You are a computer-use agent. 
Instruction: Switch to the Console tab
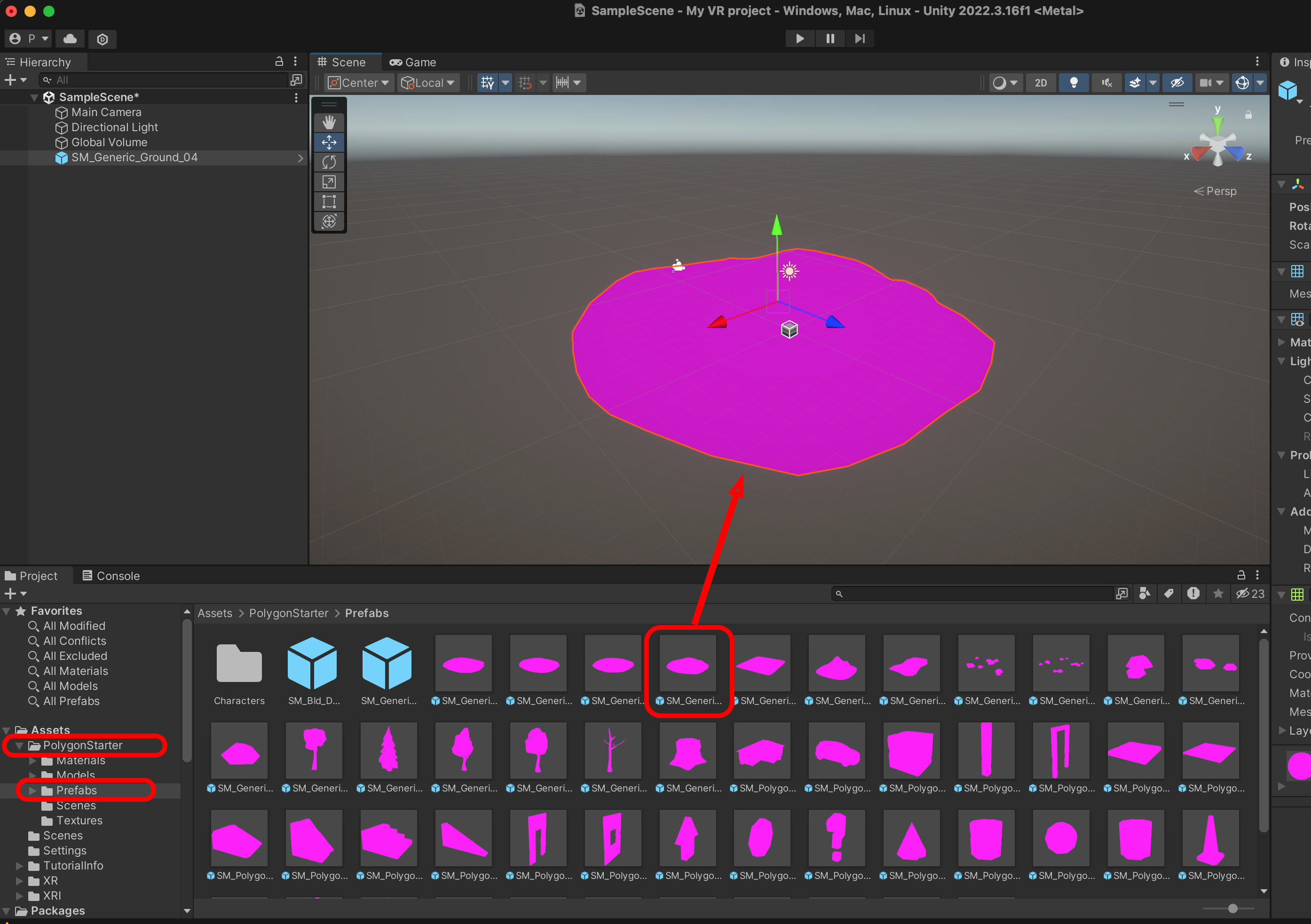pos(111,576)
